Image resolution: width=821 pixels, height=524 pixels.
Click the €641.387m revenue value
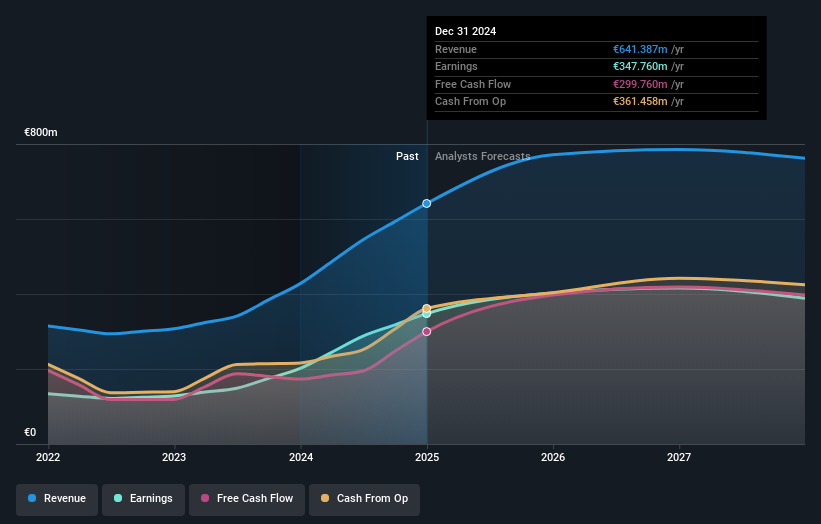pos(640,49)
